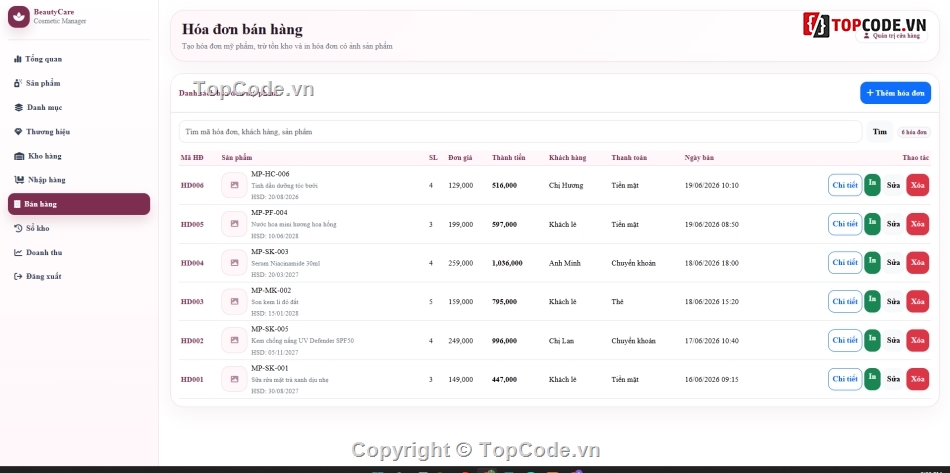Focus the invoice search input field

click(x=520, y=131)
